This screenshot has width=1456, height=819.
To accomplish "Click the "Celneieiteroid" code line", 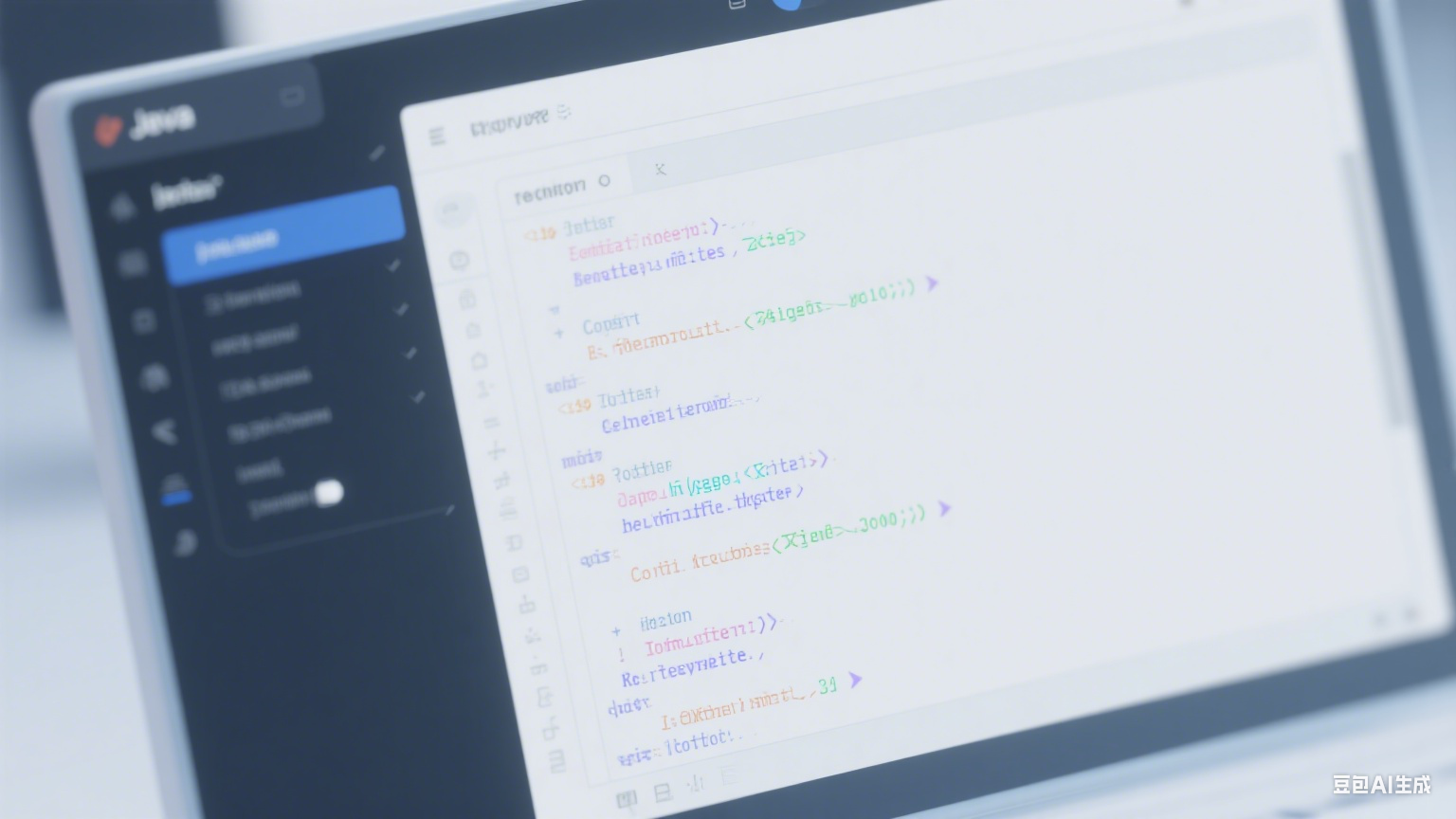I will (x=679, y=413).
